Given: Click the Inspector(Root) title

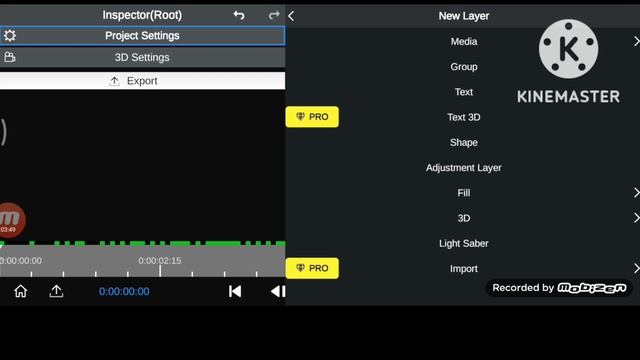Looking at the screenshot, I should 142,15.
